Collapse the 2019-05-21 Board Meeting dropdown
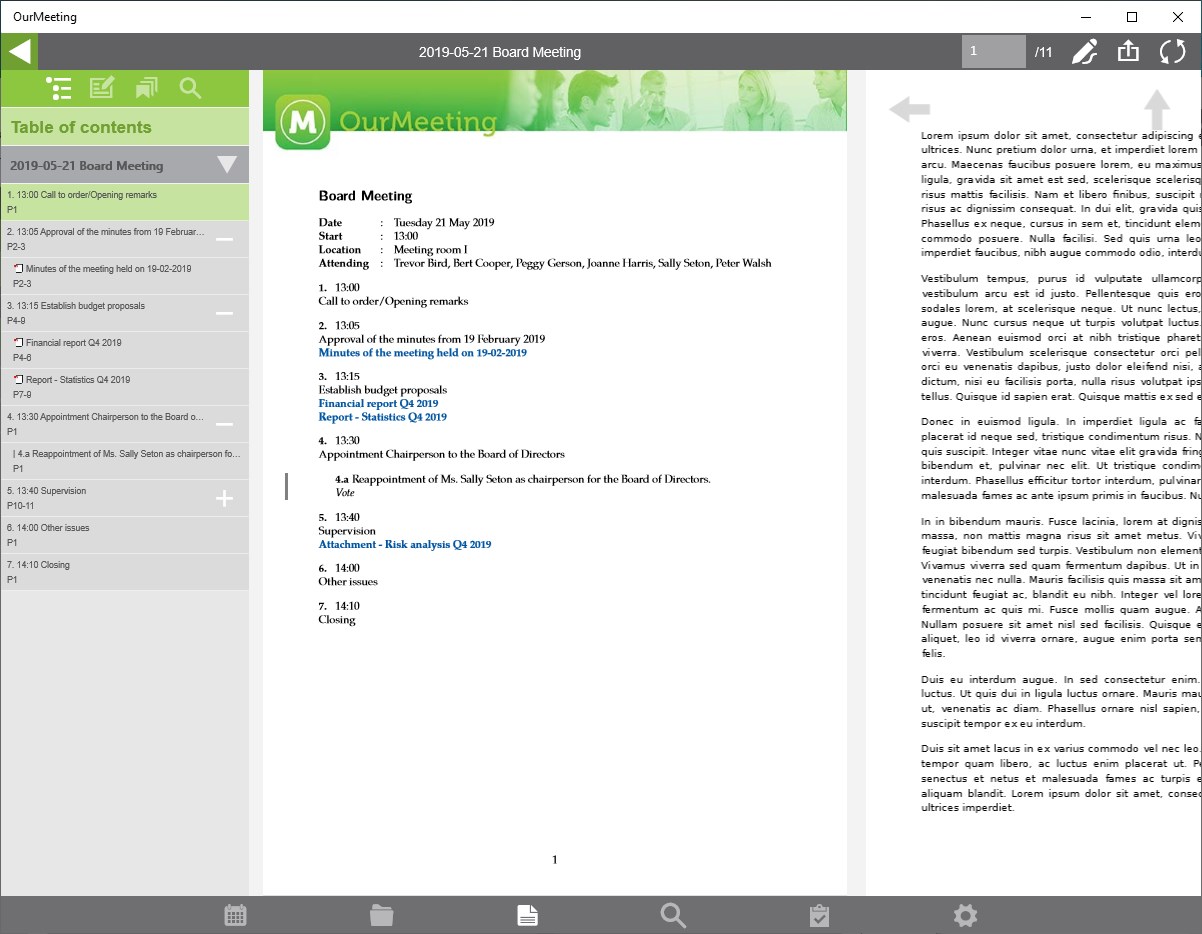This screenshot has width=1202, height=934. 227,165
